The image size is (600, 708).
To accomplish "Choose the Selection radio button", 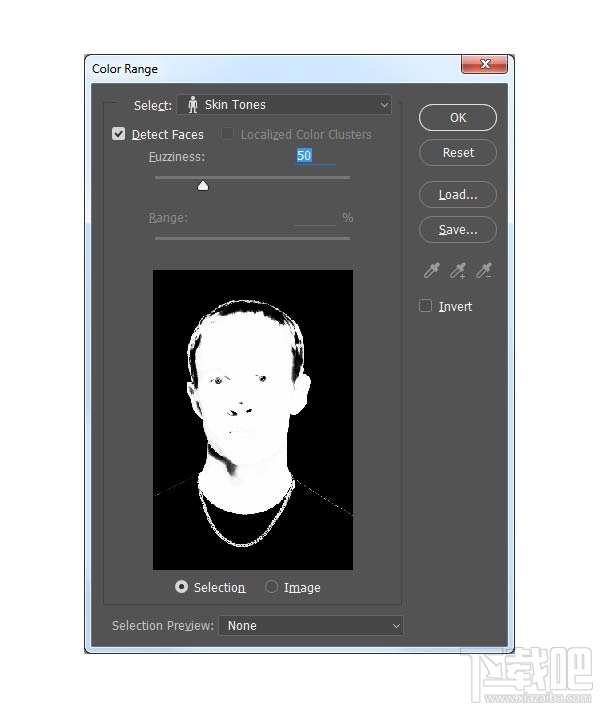I will click(181, 587).
